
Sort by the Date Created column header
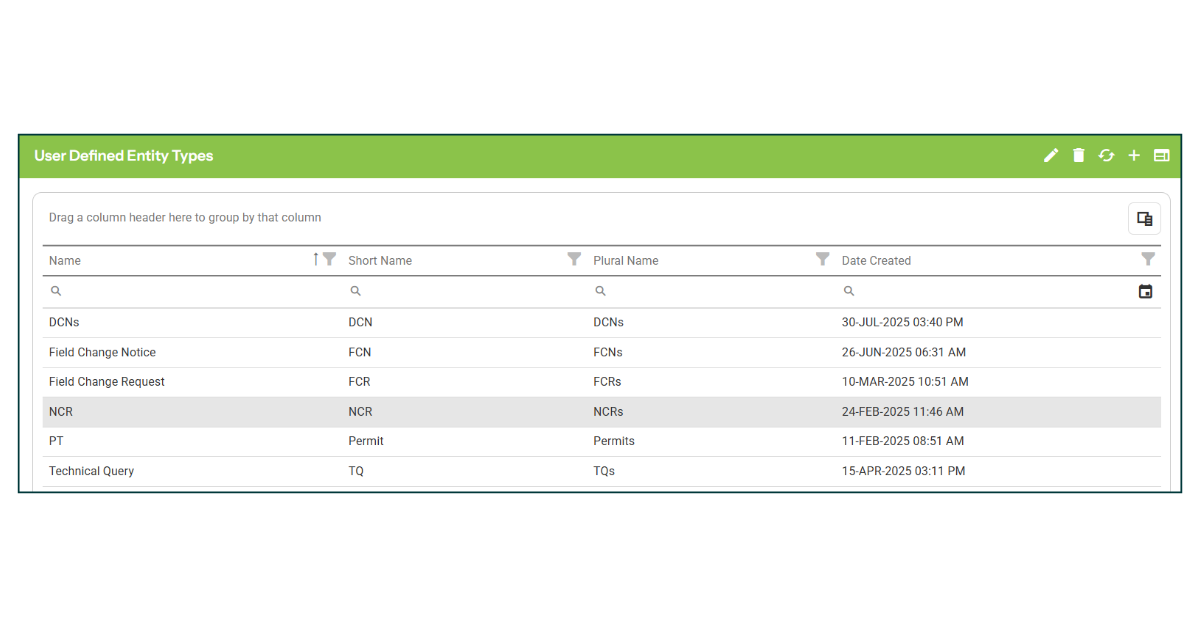click(876, 261)
